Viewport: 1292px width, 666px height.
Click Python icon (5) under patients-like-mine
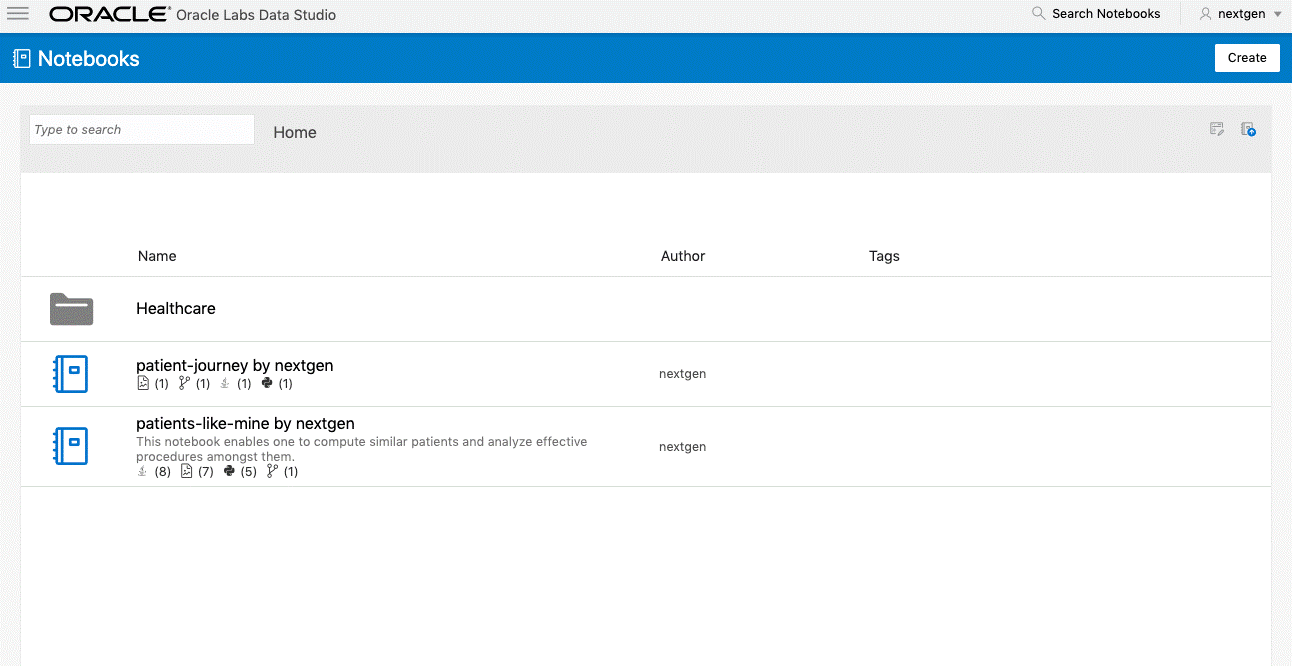tap(229, 471)
